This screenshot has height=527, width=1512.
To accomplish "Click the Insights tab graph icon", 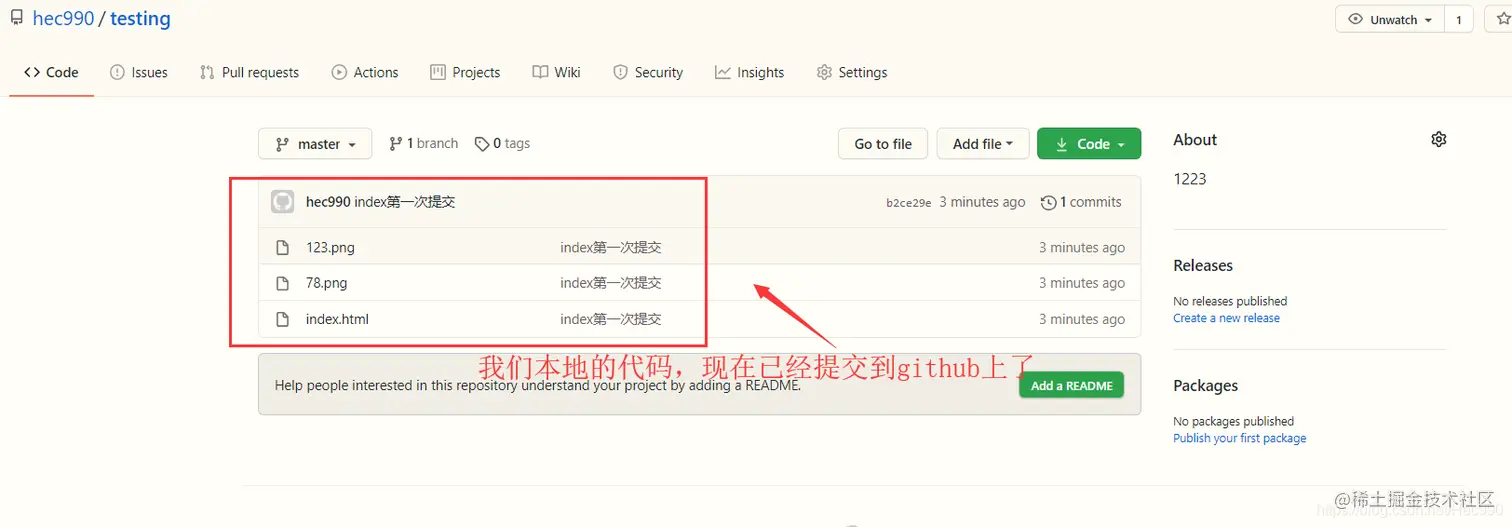I will click(x=723, y=72).
